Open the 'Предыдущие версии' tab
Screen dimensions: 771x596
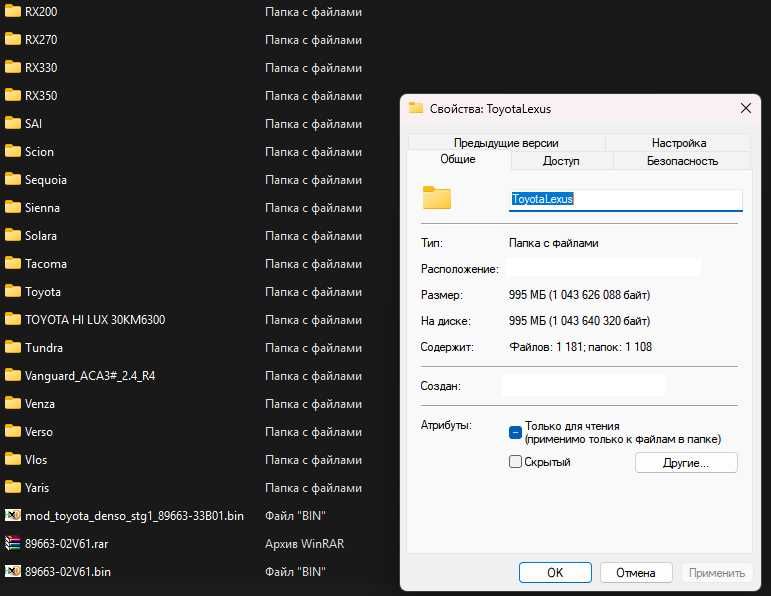[506, 143]
